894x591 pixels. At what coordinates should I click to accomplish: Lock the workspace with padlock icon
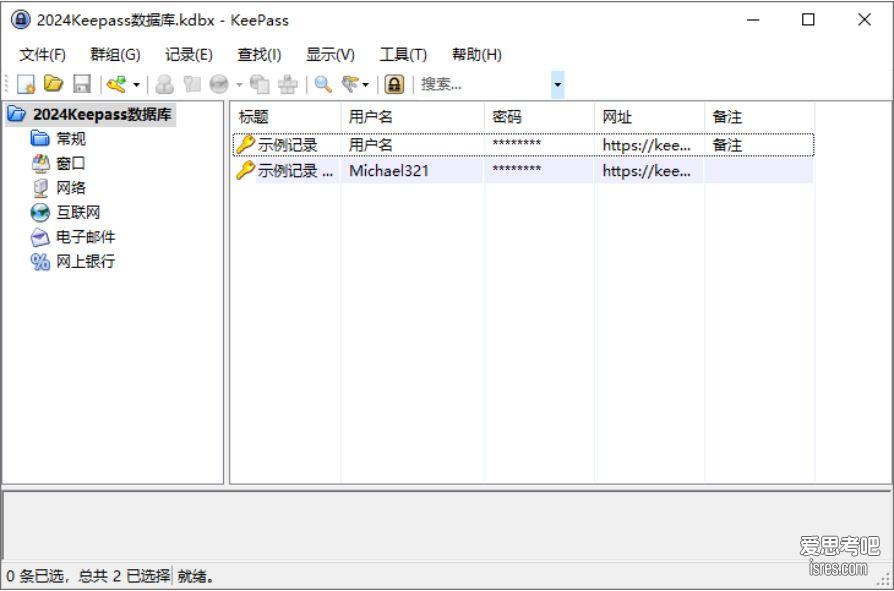pyautogui.click(x=394, y=84)
